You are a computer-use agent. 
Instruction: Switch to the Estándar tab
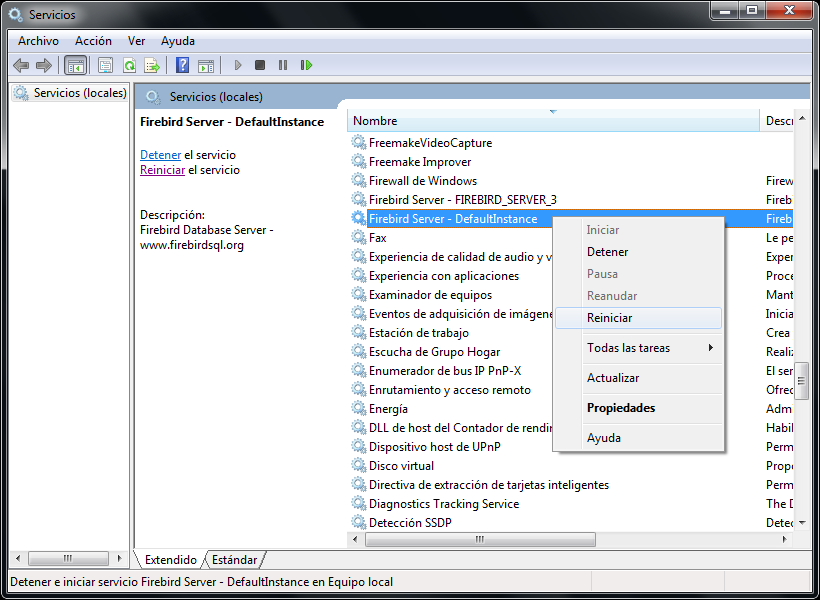tap(234, 560)
